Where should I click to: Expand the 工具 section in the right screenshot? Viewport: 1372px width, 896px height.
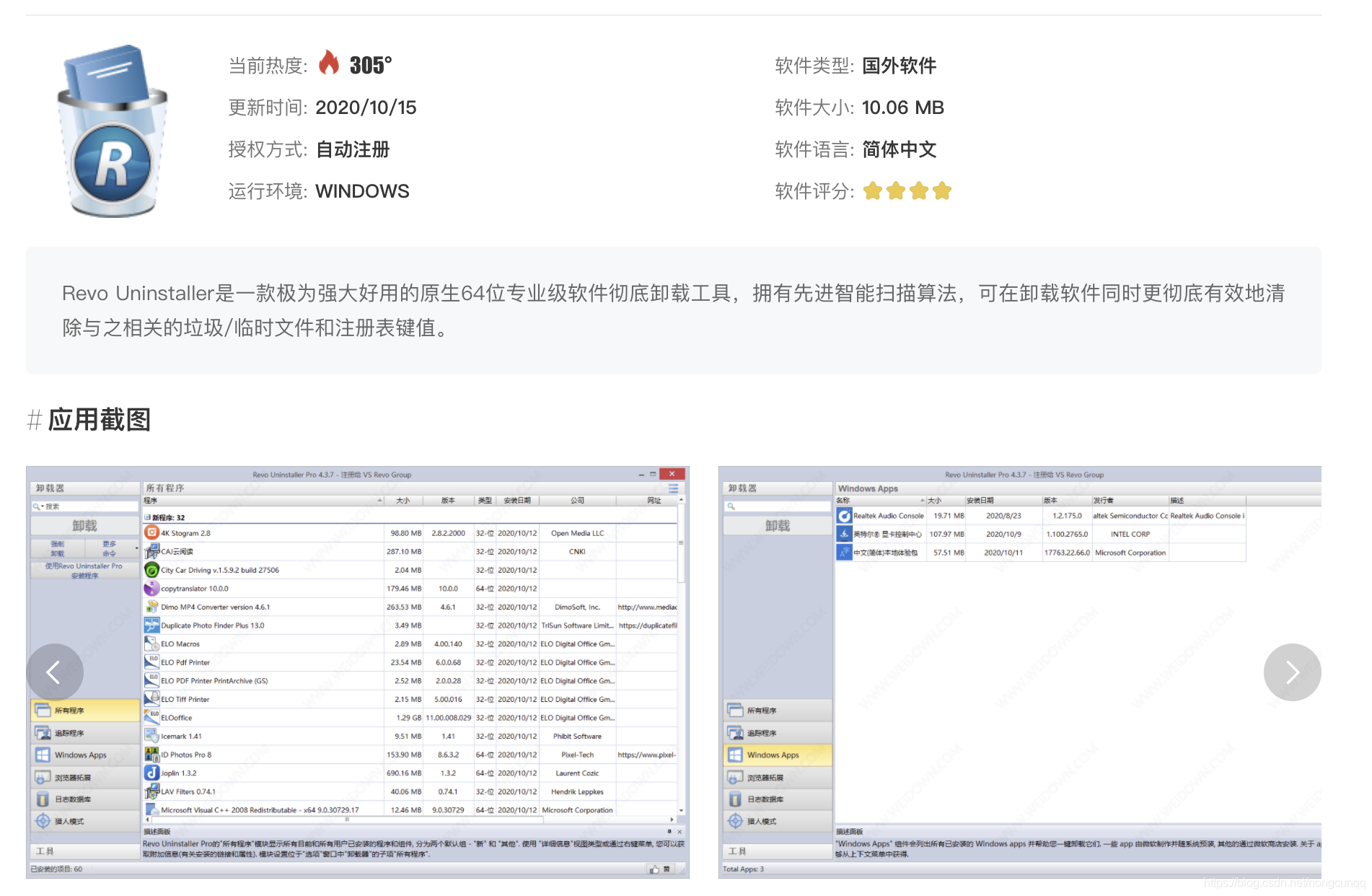click(x=778, y=851)
